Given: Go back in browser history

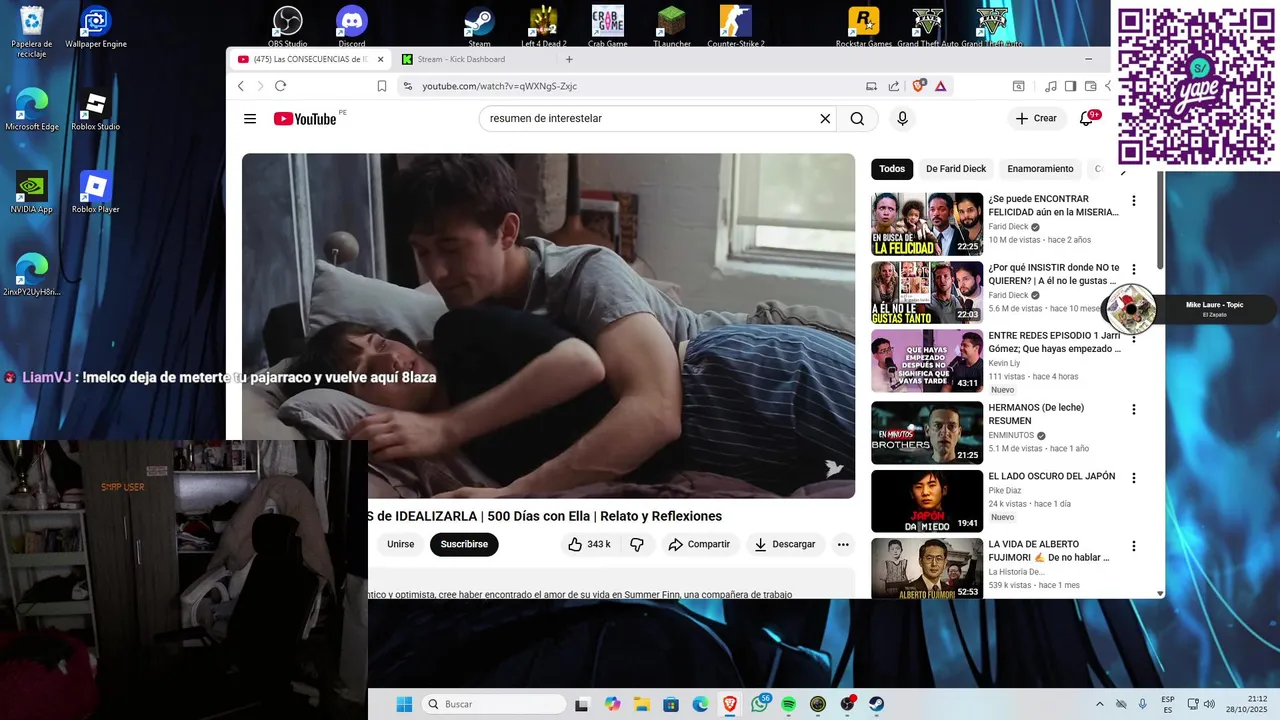Looking at the screenshot, I should (241, 86).
